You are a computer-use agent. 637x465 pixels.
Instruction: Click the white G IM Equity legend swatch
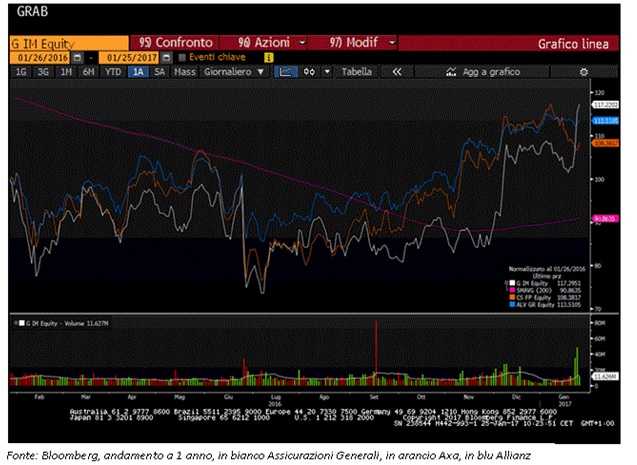513,283
